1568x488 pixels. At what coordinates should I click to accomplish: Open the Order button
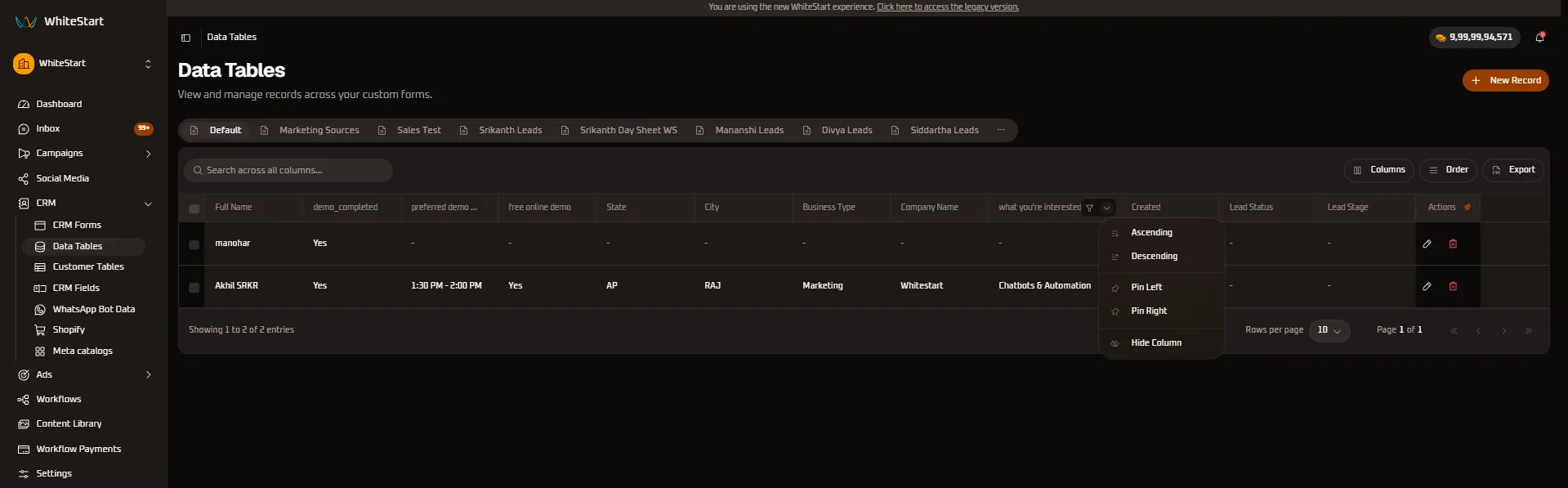coord(1449,170)
